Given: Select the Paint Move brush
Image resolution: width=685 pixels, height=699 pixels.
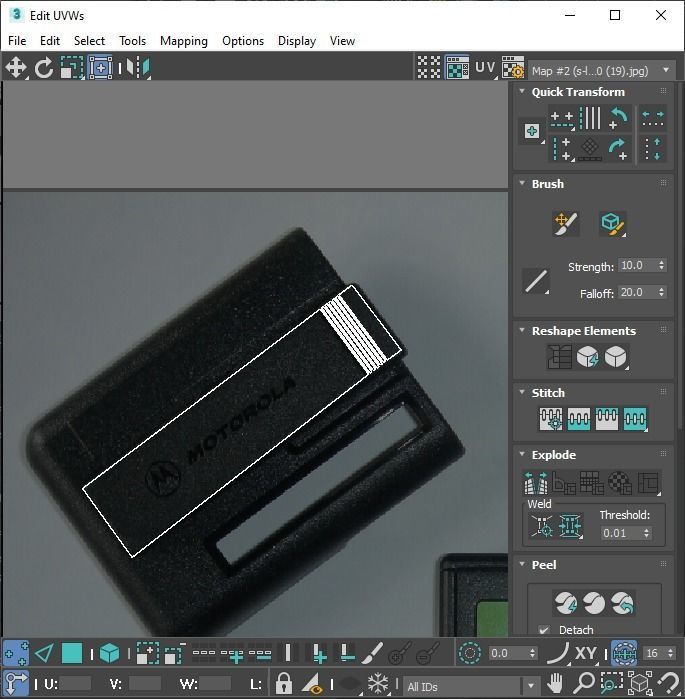Looking at the screenshot, I should (565, 223).
